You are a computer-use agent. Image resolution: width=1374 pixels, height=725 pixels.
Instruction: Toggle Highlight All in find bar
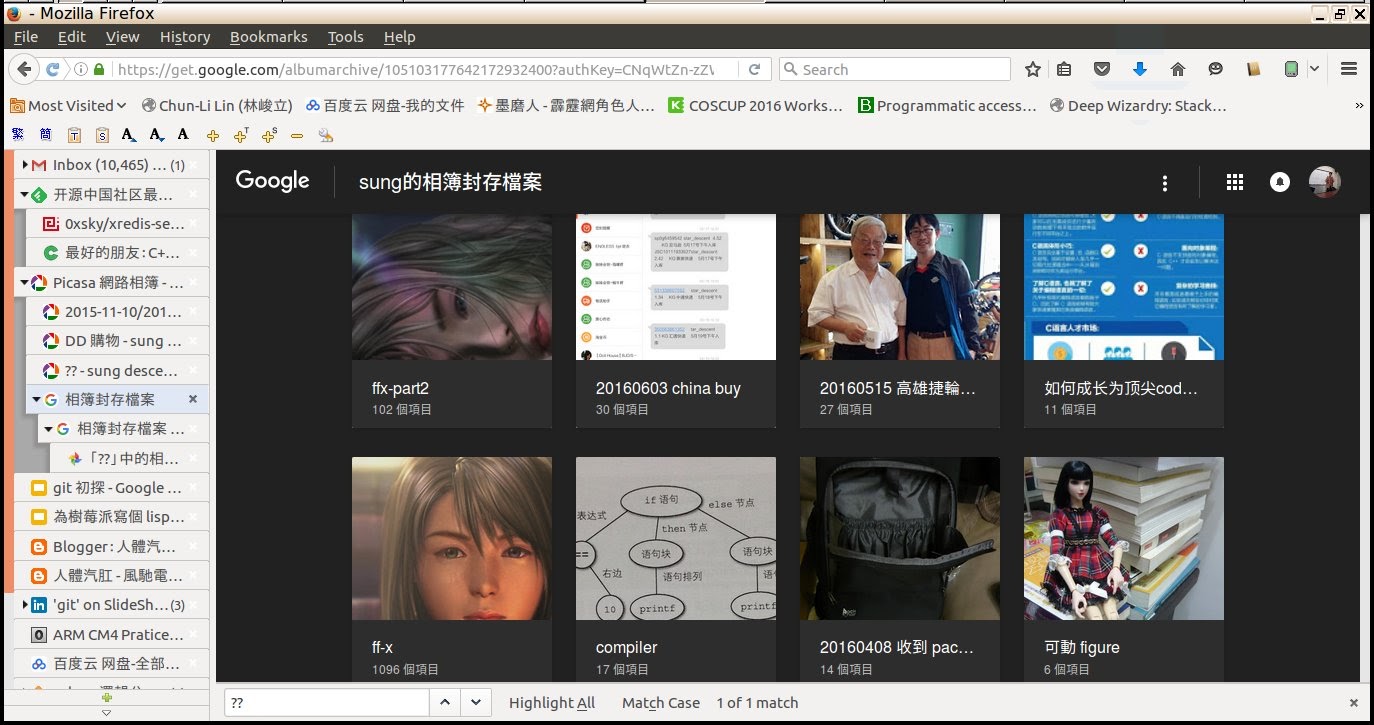point(552,703)
